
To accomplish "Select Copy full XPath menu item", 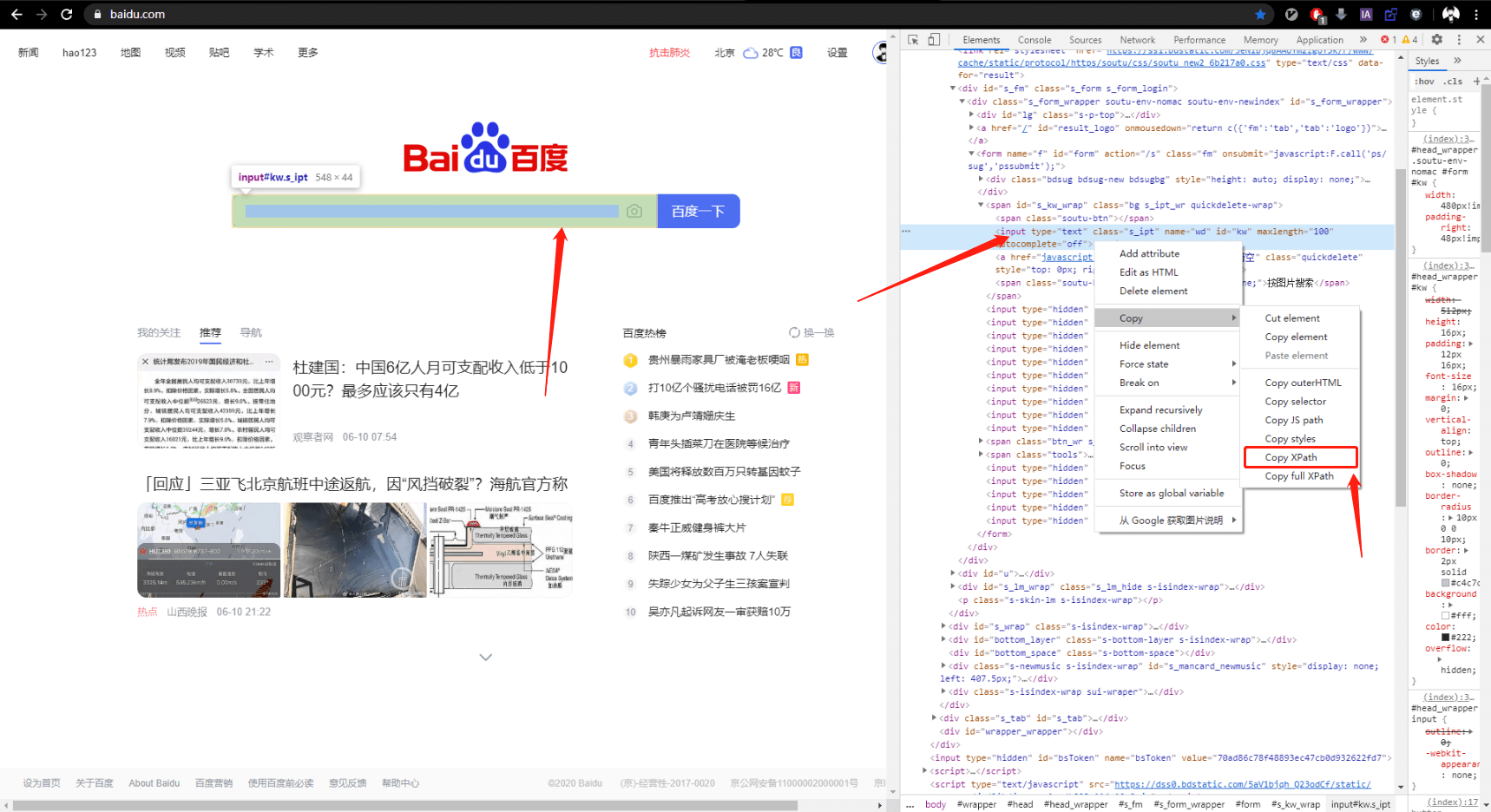I will coord(1300,475).
